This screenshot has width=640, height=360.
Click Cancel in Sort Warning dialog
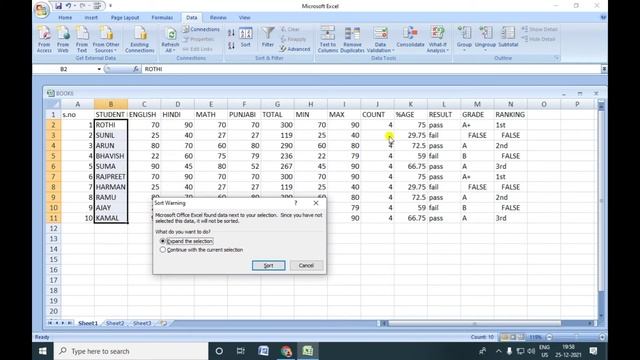[x=306, y=265]
